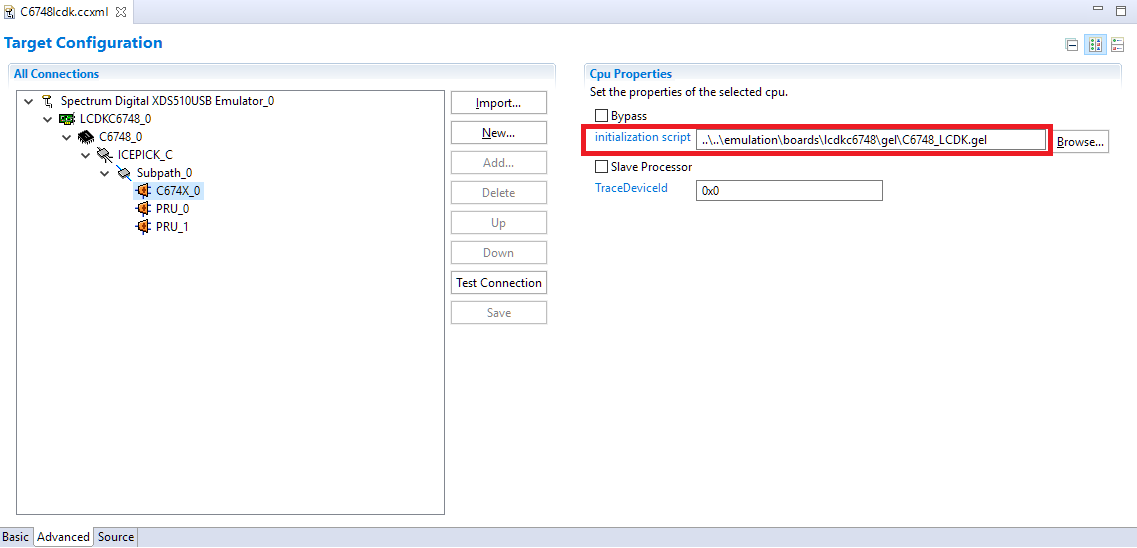Click the Spectrum Digital XDS510USB emulator connection icon
The height and width of the screenshot is (548, 1137).
48,101
